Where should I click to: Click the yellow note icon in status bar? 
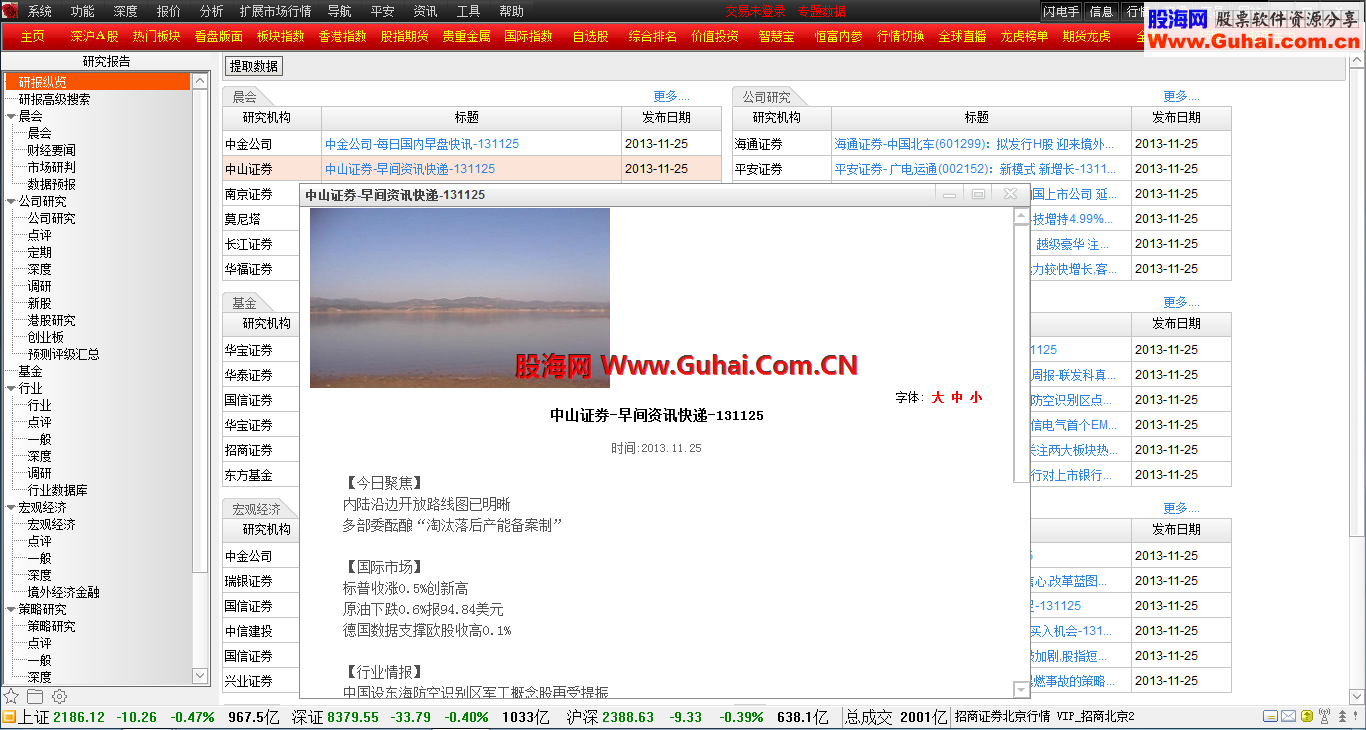coord(1270,717)
